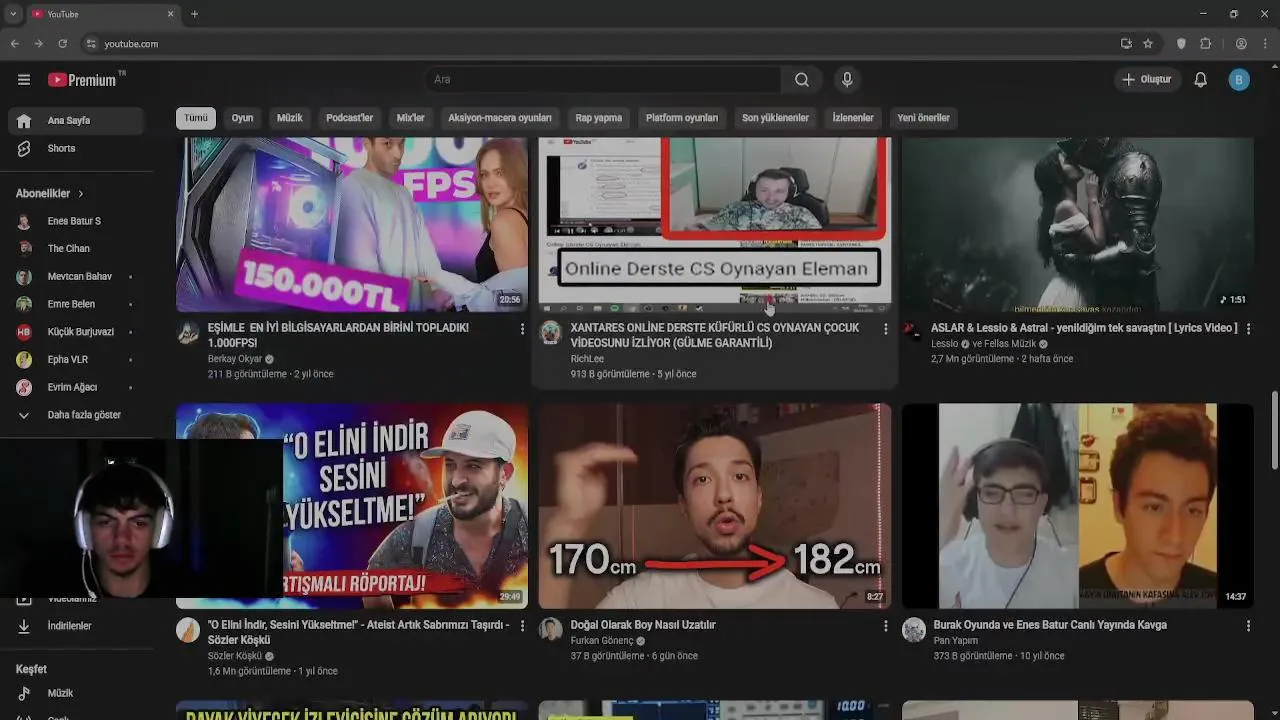The width and height of the screenshot is (1280, 720).
Task: Open the ASLAR & Lessio lyrics video thumbnail
Action: (1078, 225)
